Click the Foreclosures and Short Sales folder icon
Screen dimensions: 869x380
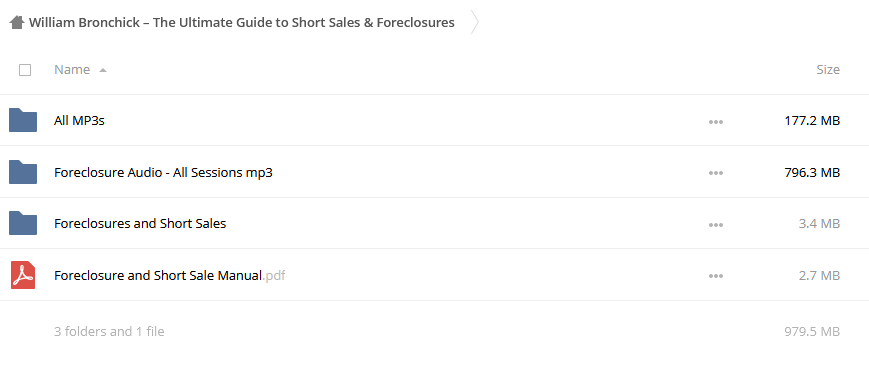click(x=23, y=223)
